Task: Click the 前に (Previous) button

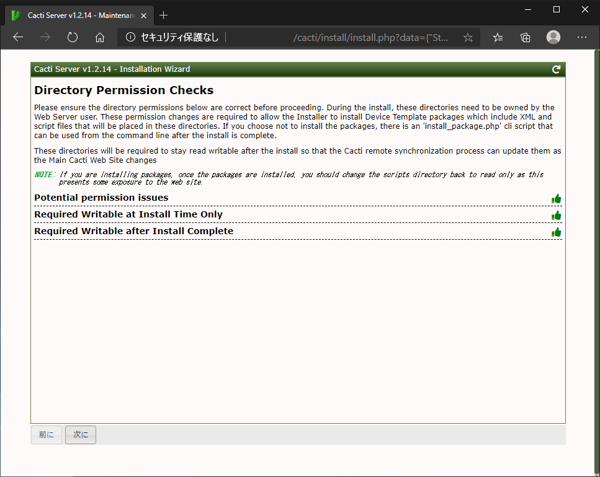Action: pos(46,435)
